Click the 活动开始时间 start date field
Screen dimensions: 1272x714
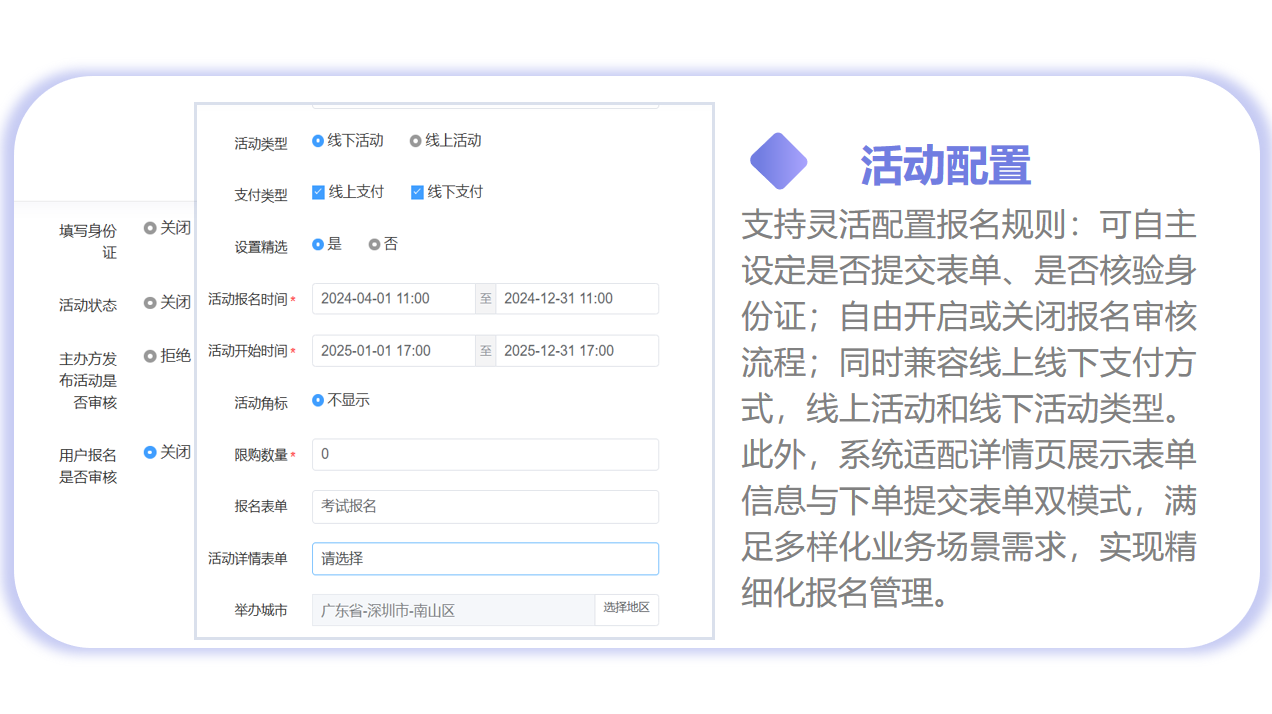tap(393, 351)
